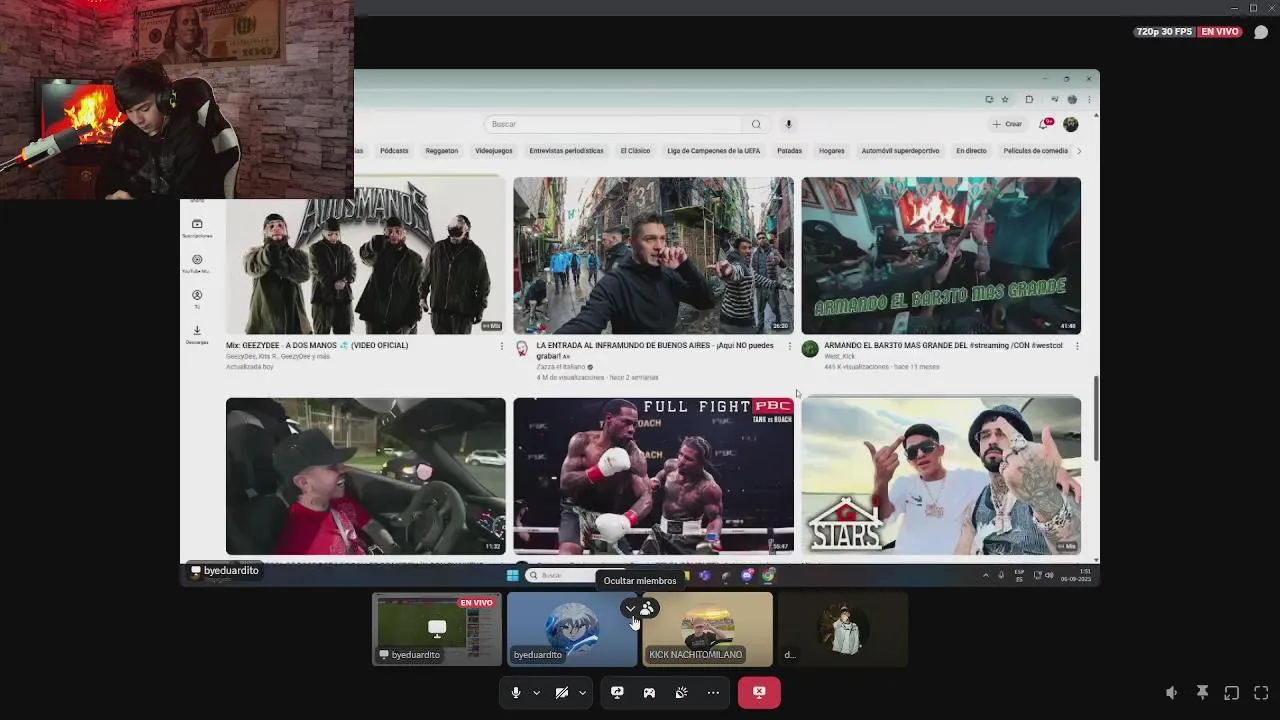Select 'Entrevistas periodísticas' chip
Viewport: 1280px width, 720px height.
pyautogui.click(x=566, y=151)
